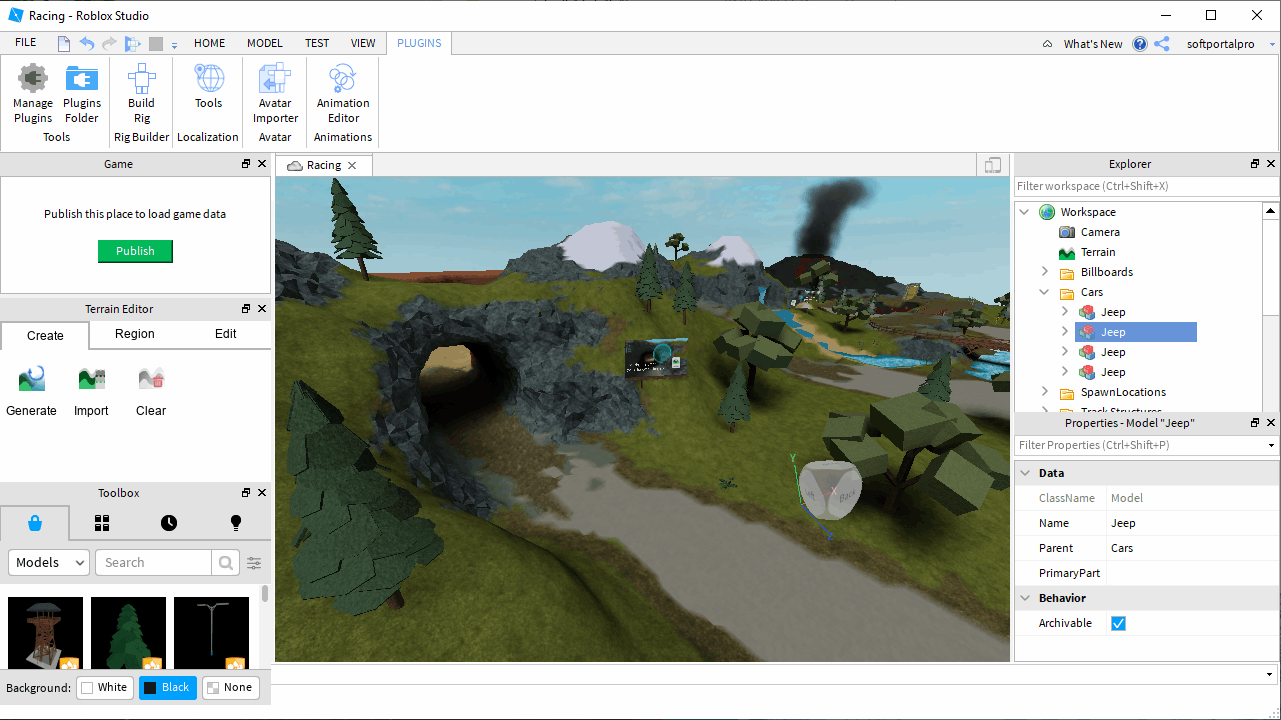The height and width of the screenshot is (720, 1281).
Task: Open the Animation Editor
Action: click(x=343, y=94)
